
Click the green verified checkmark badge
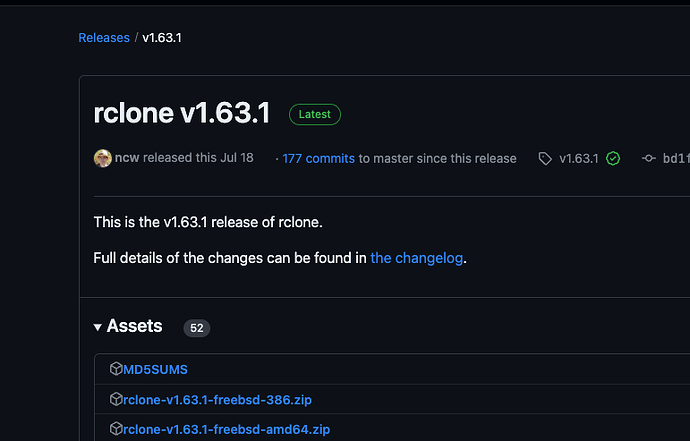point(613,158)
